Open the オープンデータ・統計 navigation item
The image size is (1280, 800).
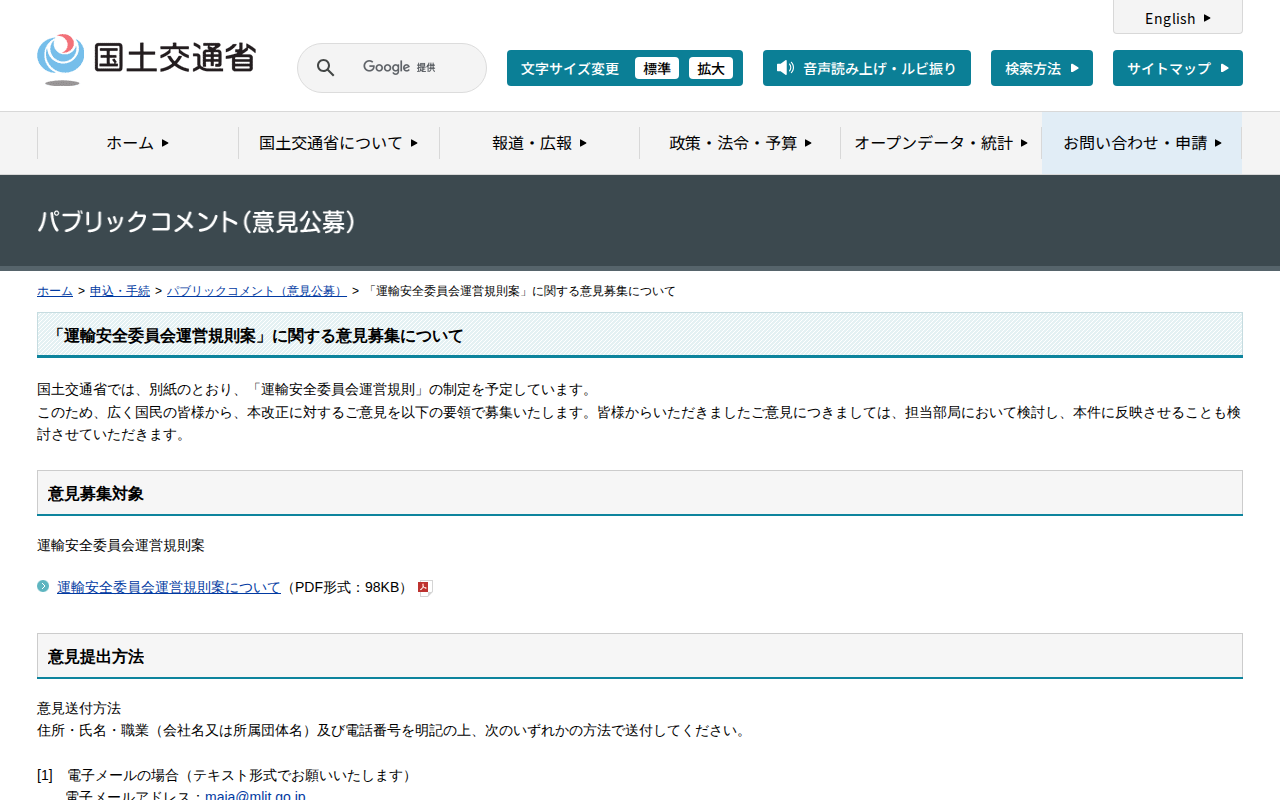(941, 143)
